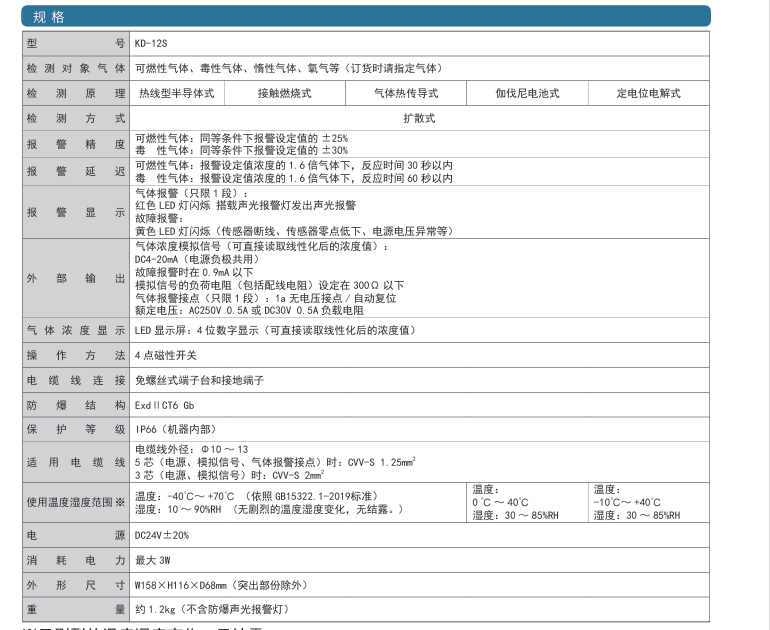Select the line stating 反应时间 60 秒以内

point(294,178)
